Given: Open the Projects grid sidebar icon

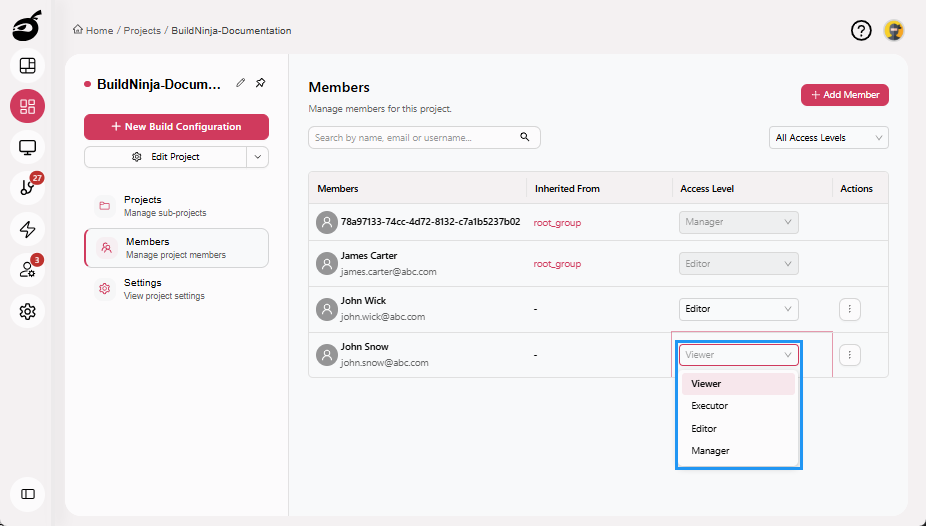Looking at the screenshot, I should pyautogui.click(x=27, y=106).
